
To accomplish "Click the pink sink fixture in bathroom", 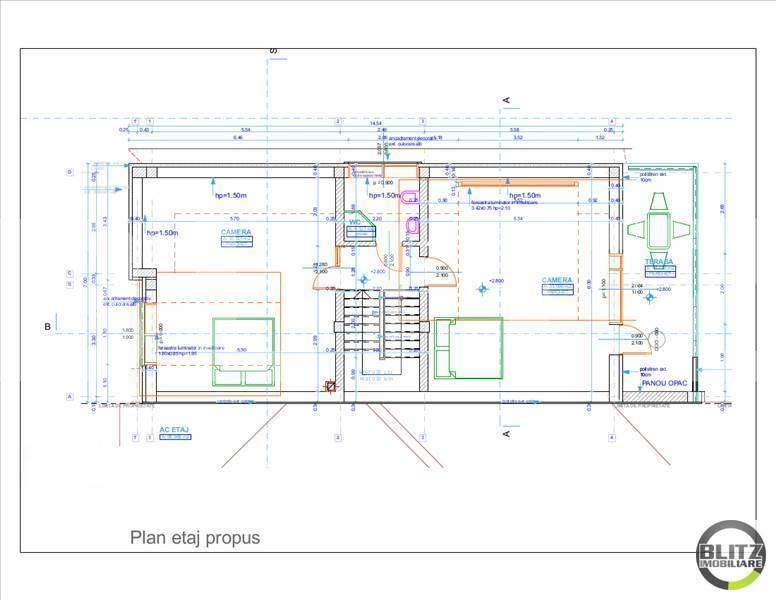I will click(x=409, y=197).
